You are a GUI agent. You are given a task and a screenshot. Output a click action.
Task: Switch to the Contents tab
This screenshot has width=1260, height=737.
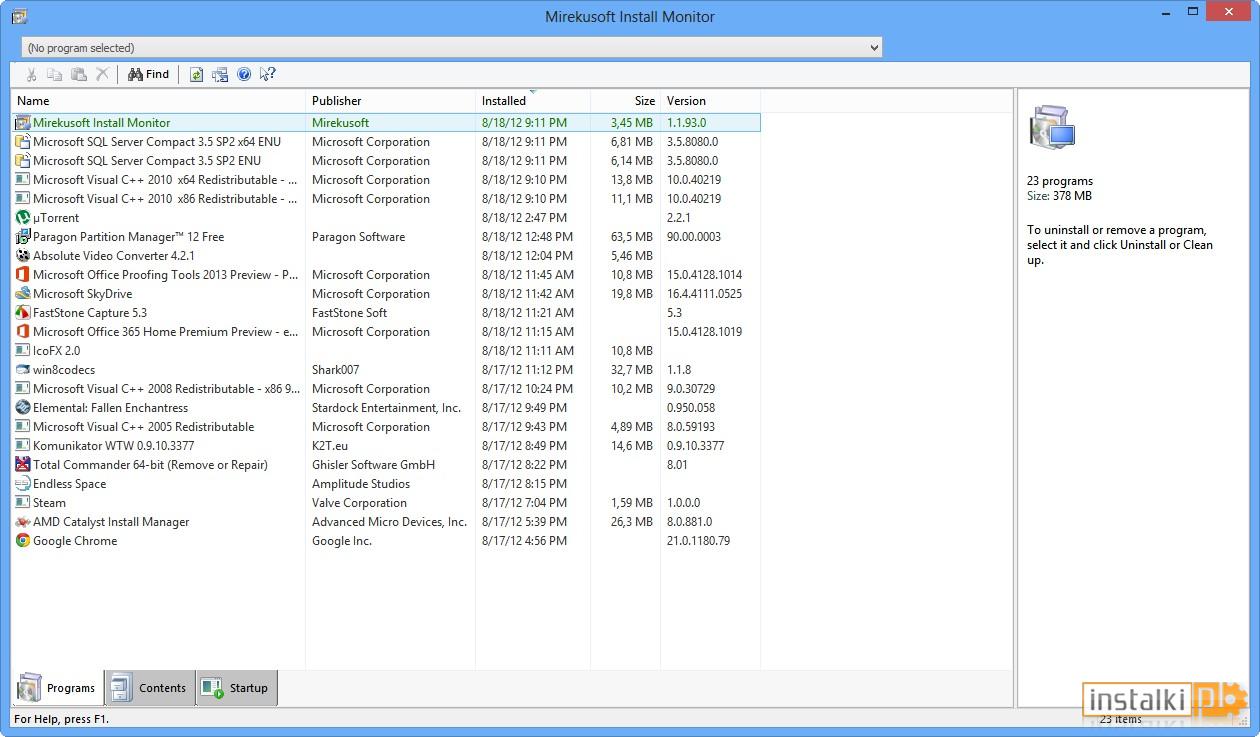coord(150,688)
